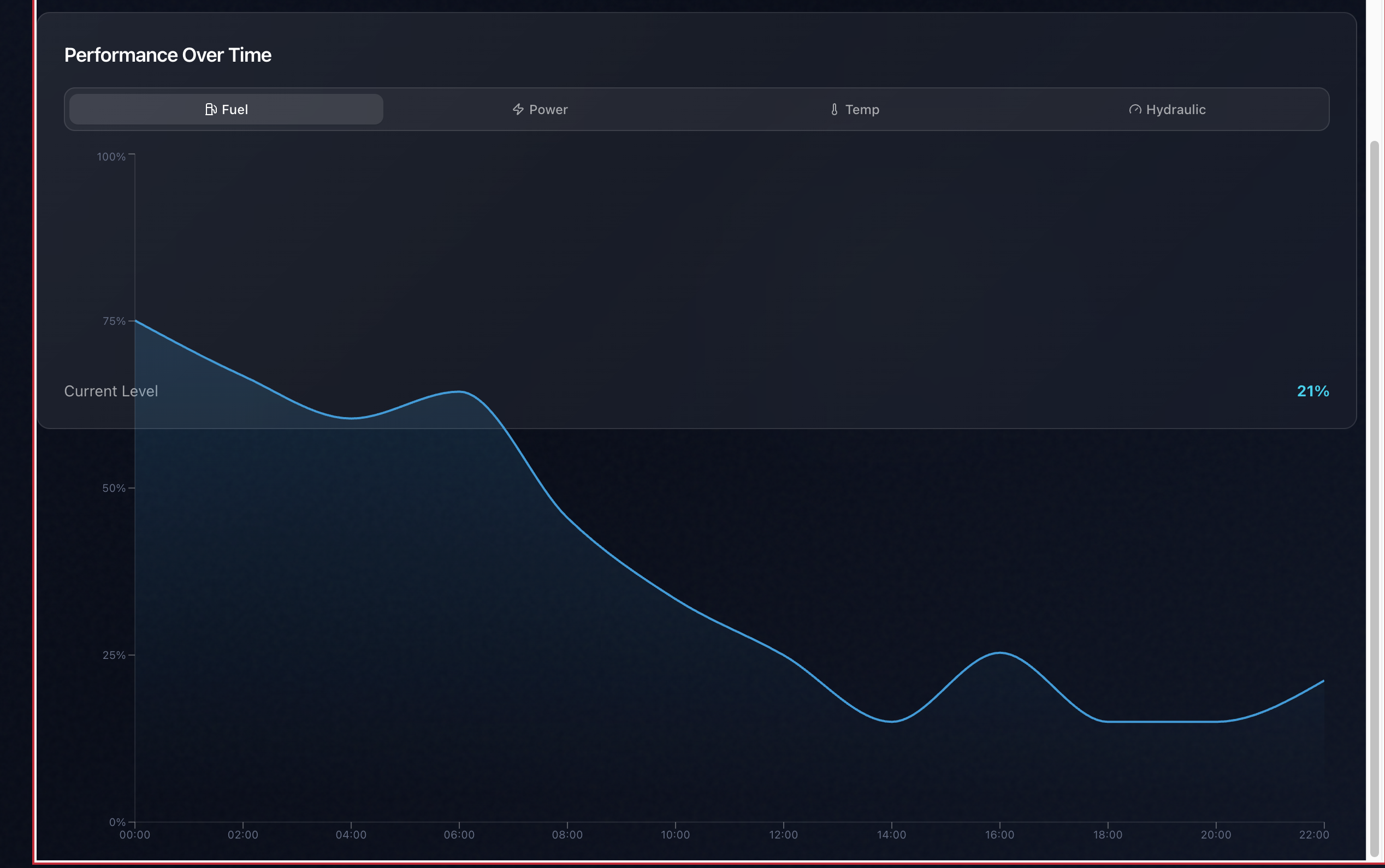Click the thermometer Temp icon
1385x868 pixels.
(x=834, y=109)
